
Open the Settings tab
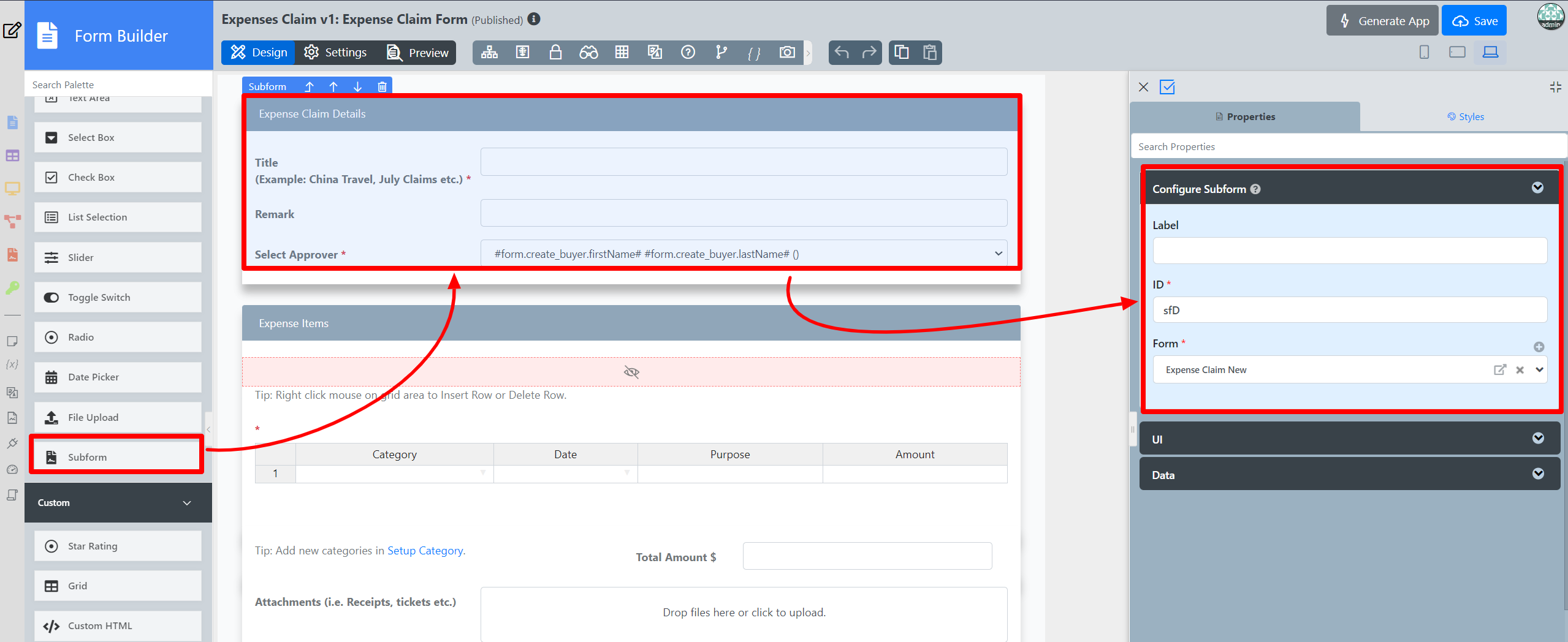[x=335, y=53]
